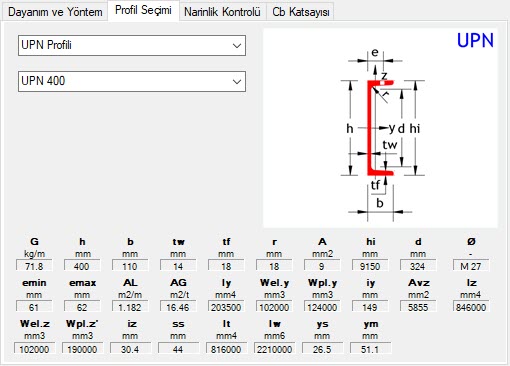Click the Ø field showing M 27
This screenshot has height=366, width=510.
point(471,266)
